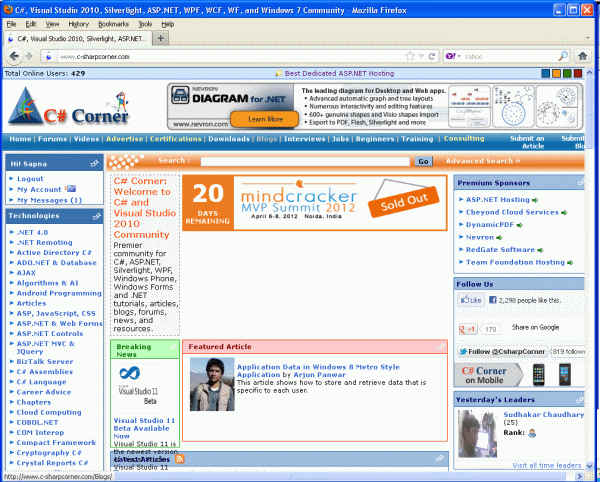Open the Edit menu
The height and width of the screenshot is (482, 600).
pyautogui.click(x=31, y=24)
